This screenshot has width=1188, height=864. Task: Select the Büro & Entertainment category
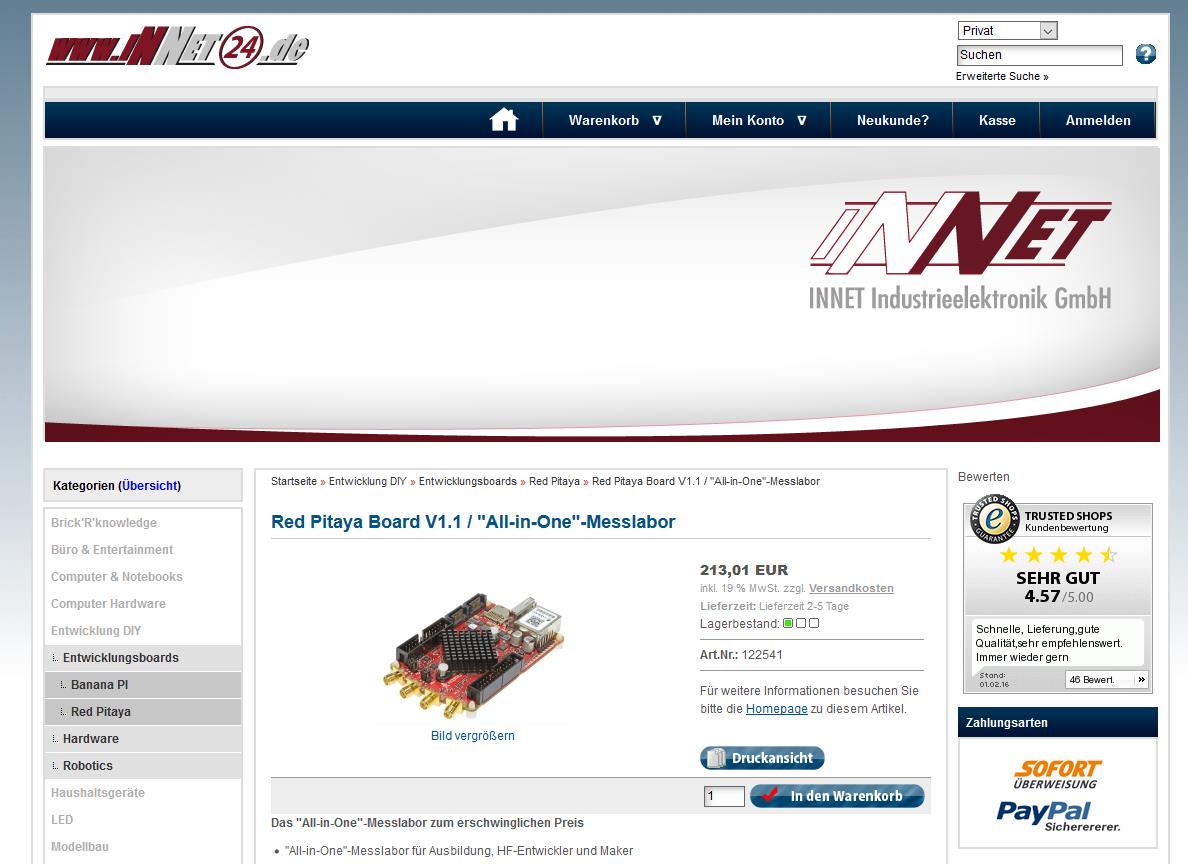tap(111, 549)
